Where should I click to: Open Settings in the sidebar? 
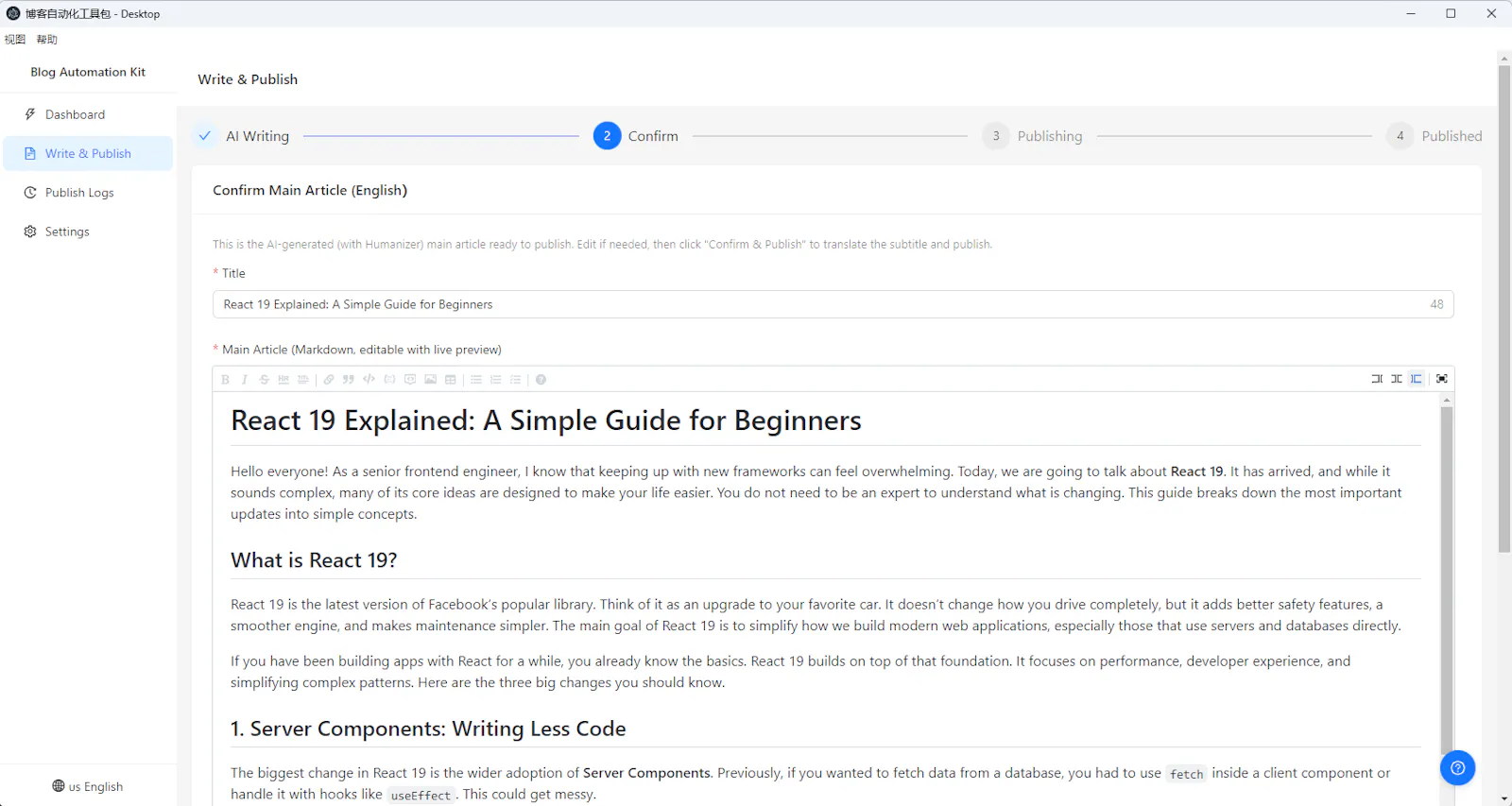[x=88, y=232]
